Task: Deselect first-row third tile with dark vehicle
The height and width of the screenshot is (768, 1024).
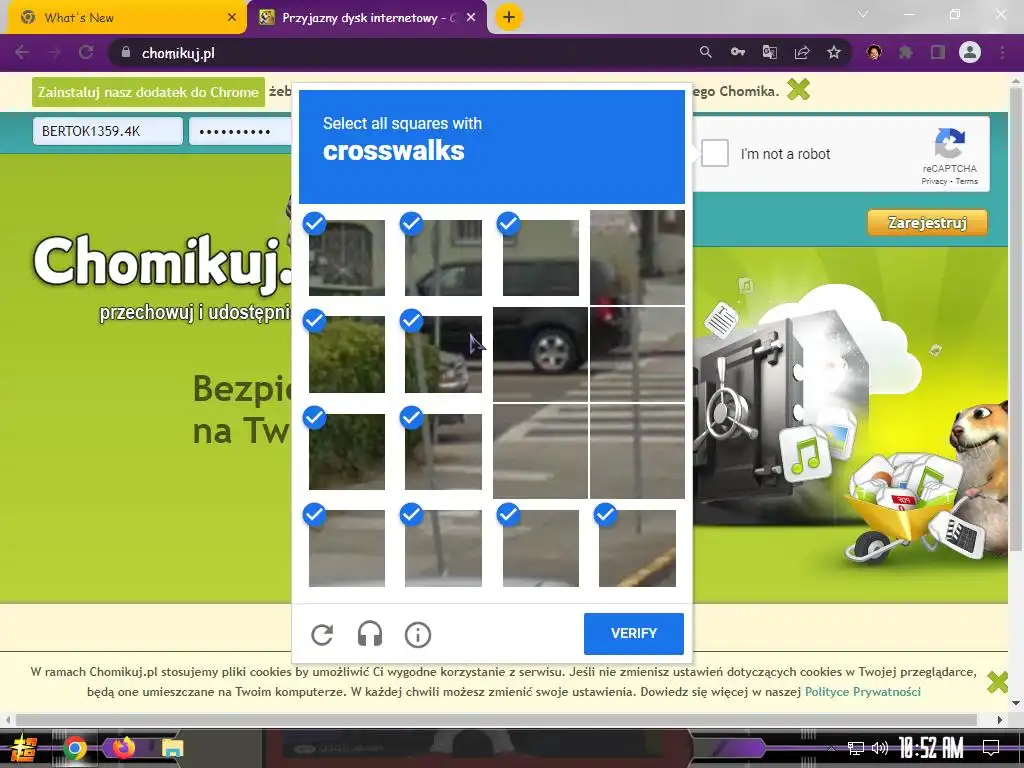Action: coord(540,257)
